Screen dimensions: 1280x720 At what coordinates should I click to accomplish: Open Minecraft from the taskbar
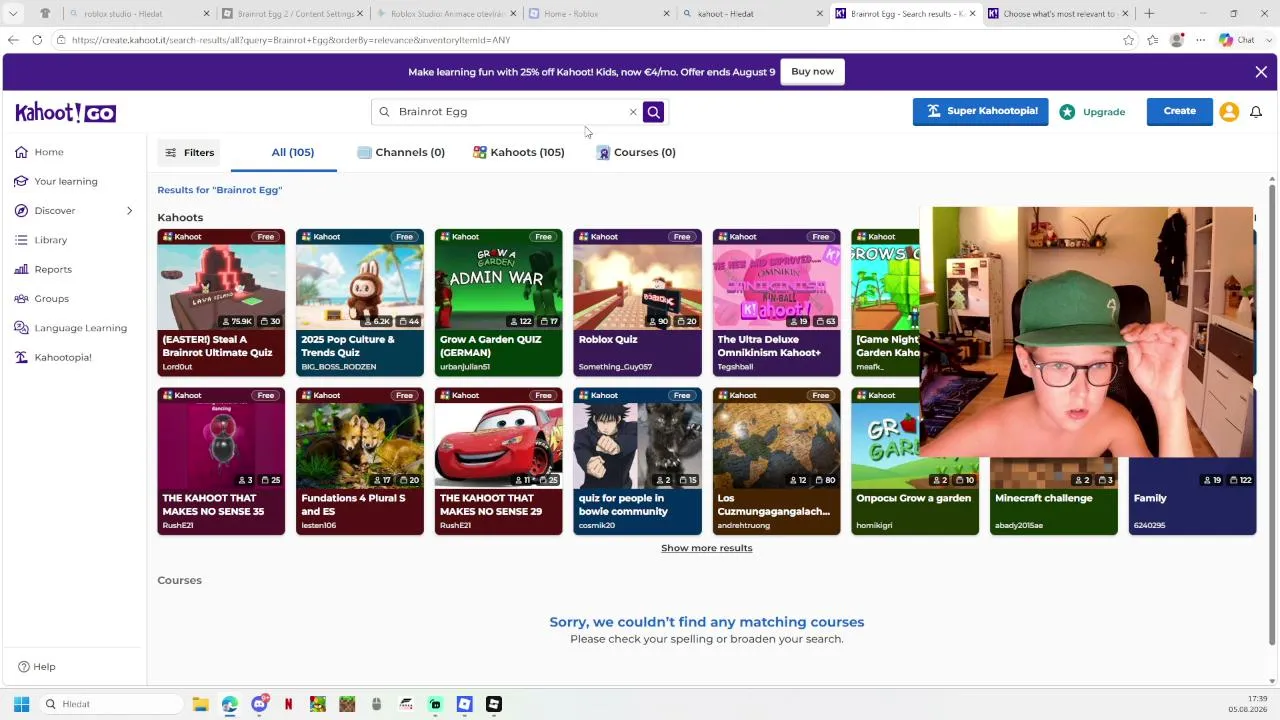click(347, 704)
